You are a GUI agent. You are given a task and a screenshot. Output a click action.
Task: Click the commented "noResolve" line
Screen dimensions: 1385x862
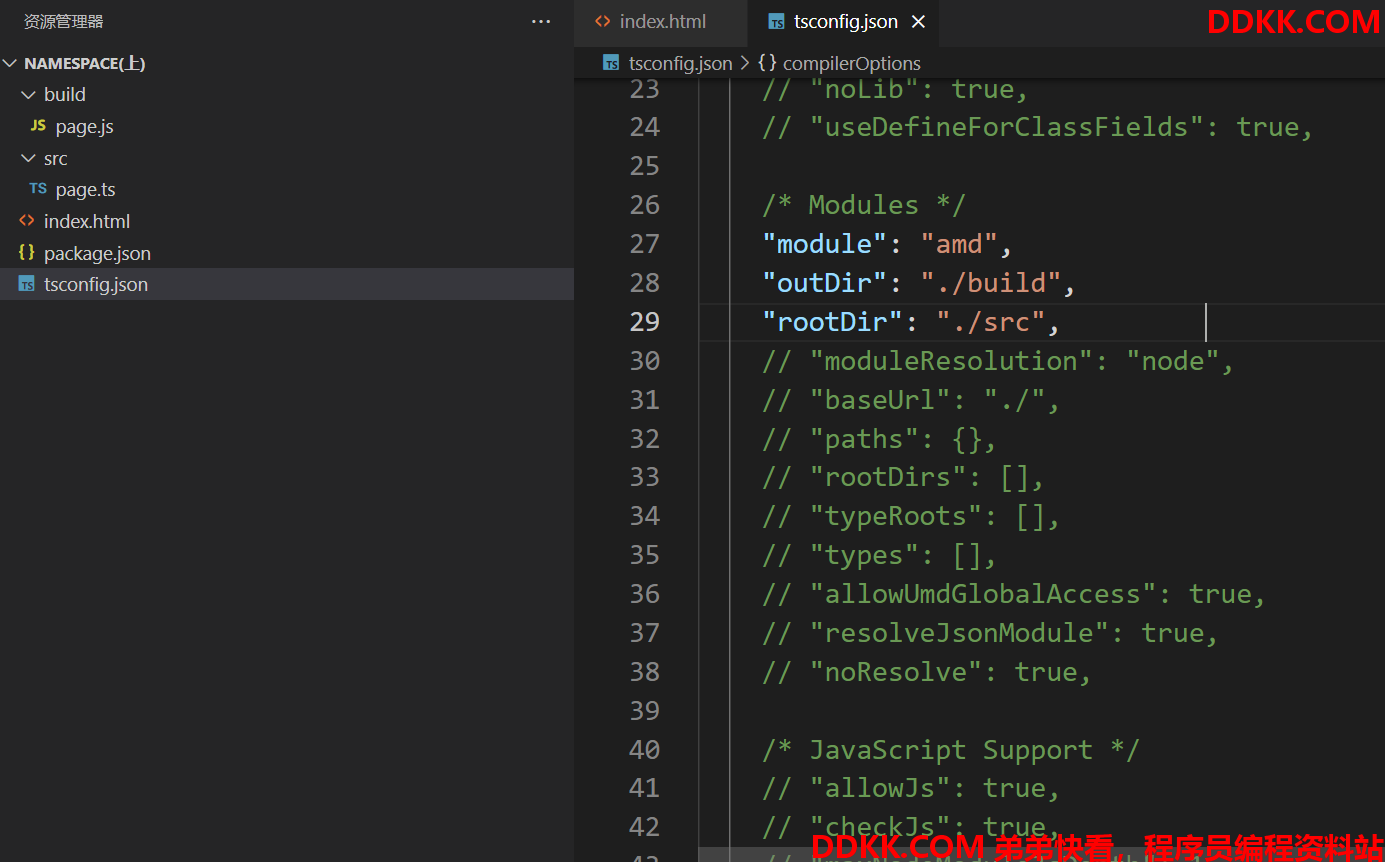pyautogui.click(x=927, y=672)
